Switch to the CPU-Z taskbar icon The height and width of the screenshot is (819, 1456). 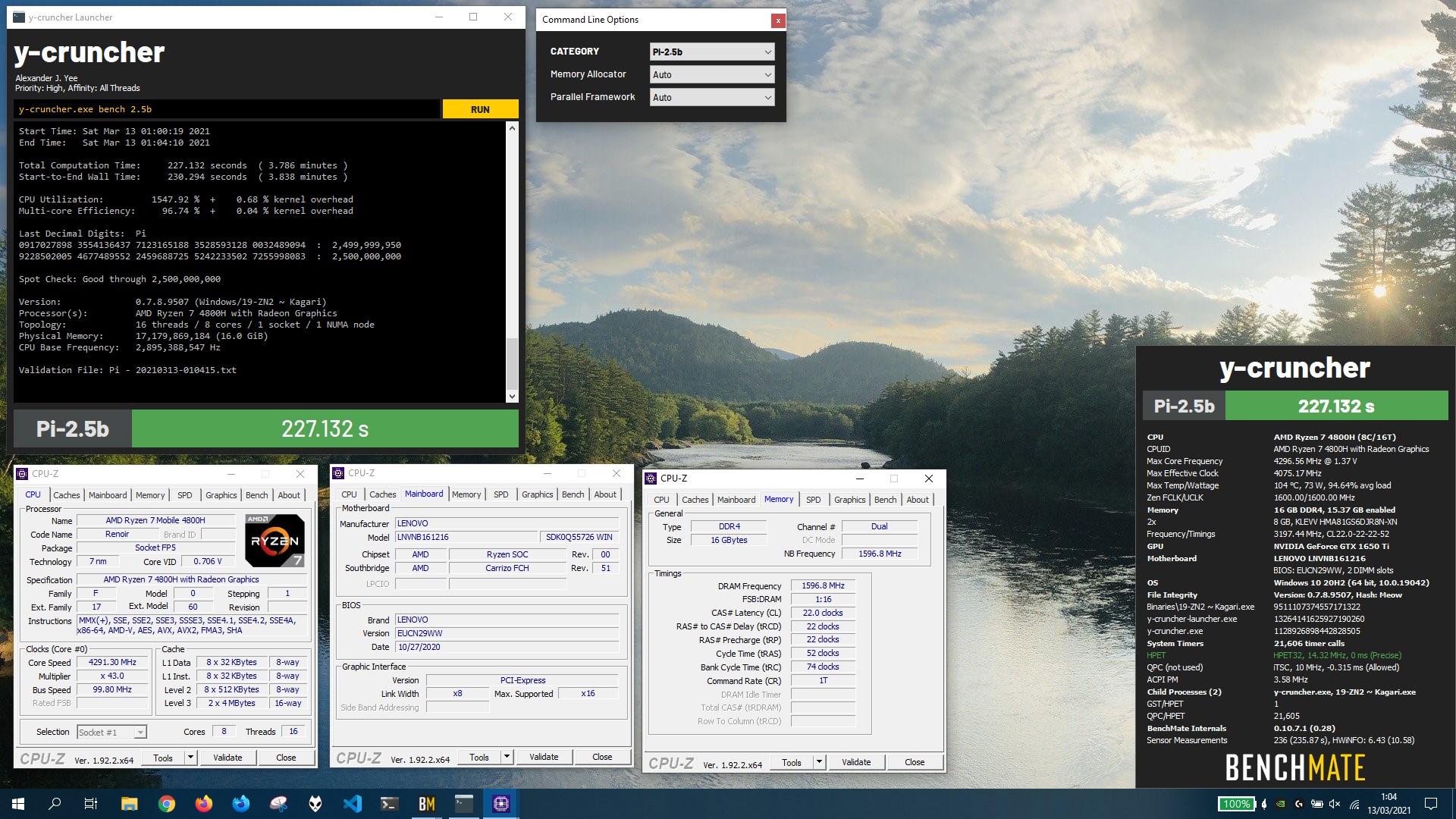click(x=501, y=804)
